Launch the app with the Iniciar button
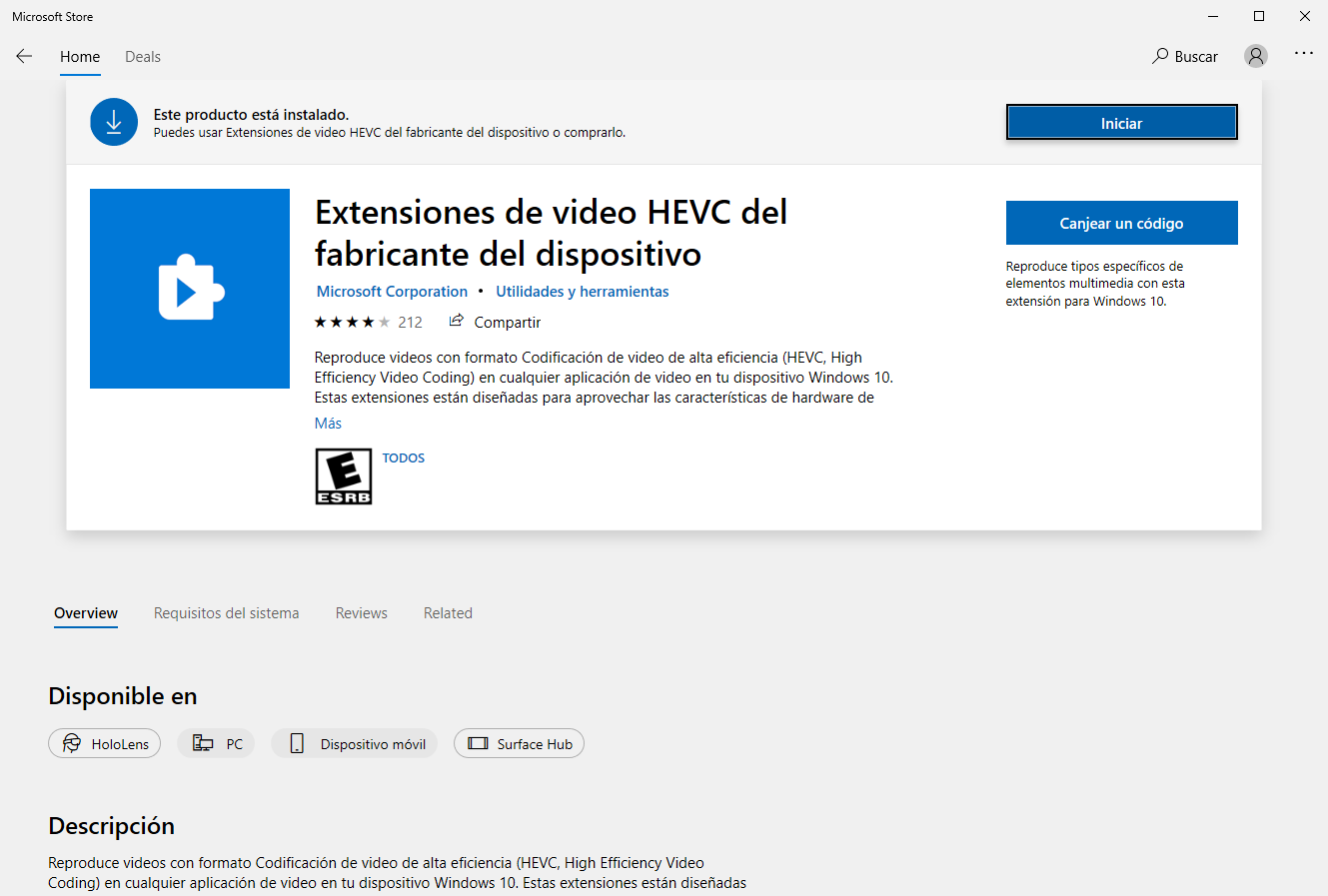The width and height of the screenshot is (1328, 896). (1121, 122)
